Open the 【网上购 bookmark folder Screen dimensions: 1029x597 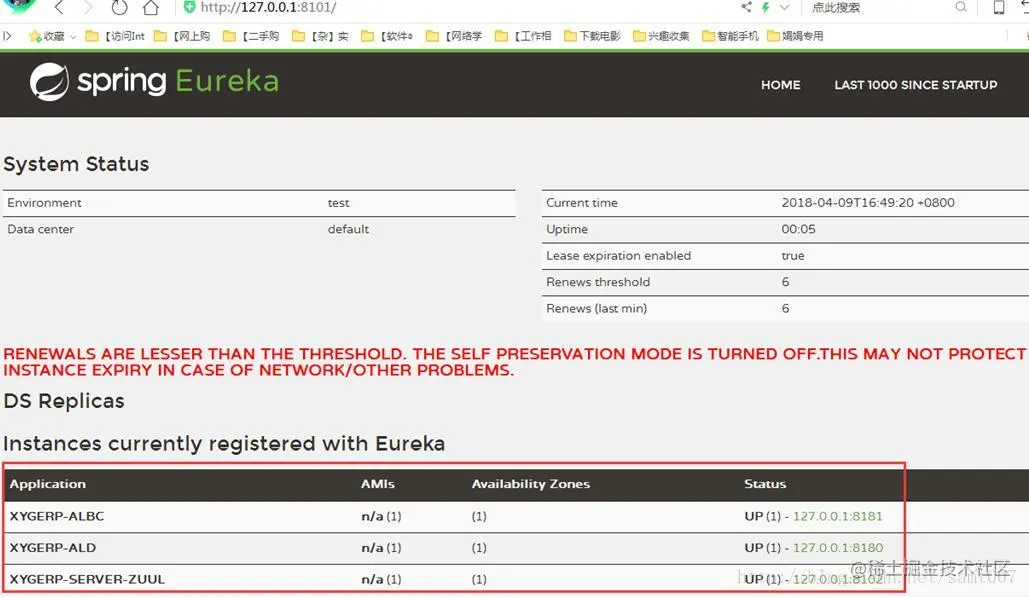[182, 36]
